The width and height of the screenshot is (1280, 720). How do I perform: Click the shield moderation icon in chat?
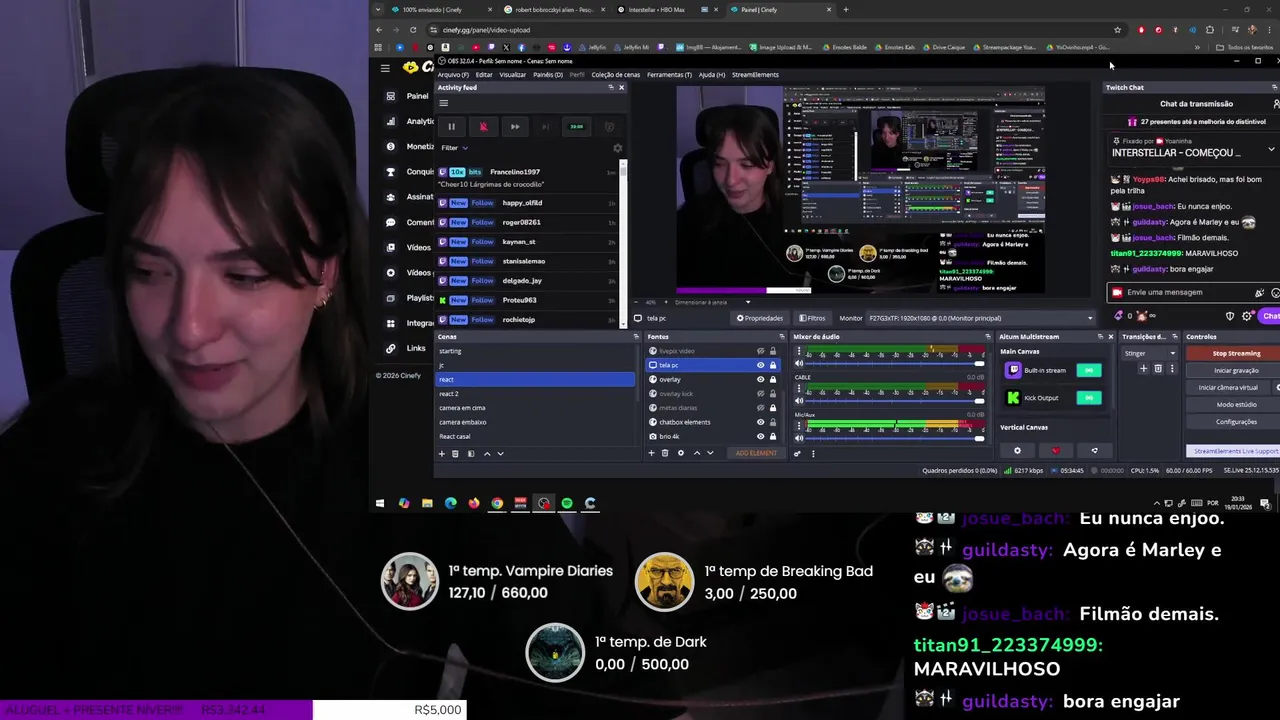(1230, 316)
